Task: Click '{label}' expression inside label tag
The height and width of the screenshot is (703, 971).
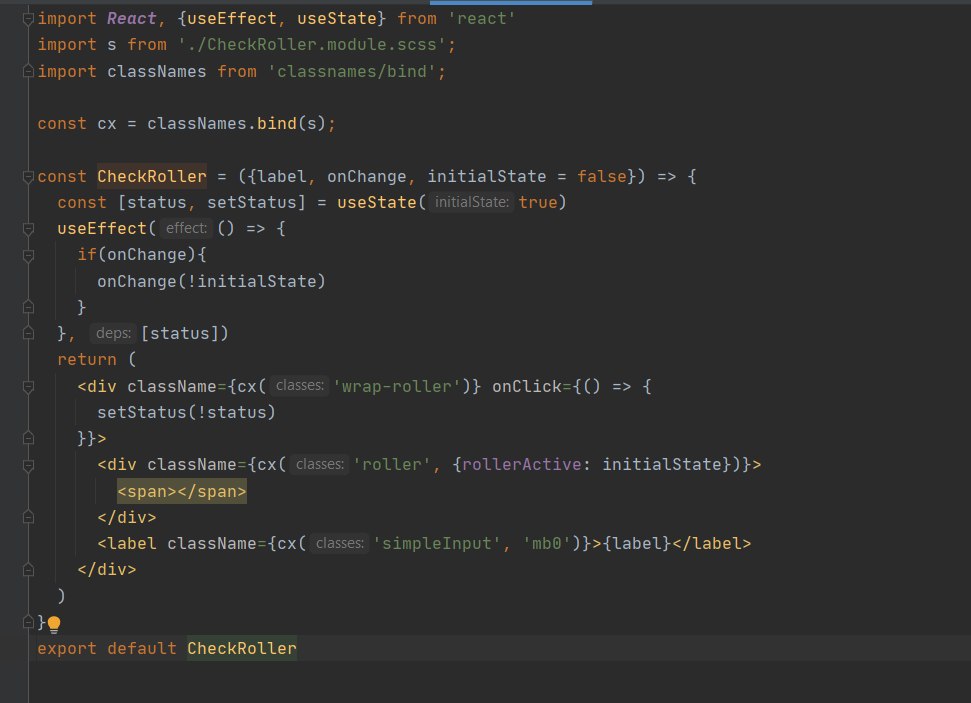Action: [637, 543]
